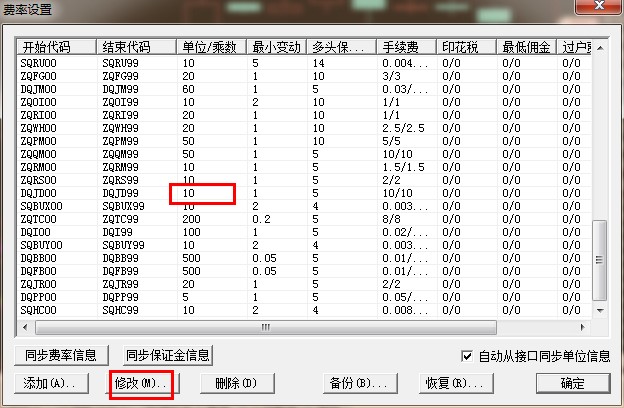
Task: Click the horizontal scrollbar thumb
Action: click(x=266, y=327)
